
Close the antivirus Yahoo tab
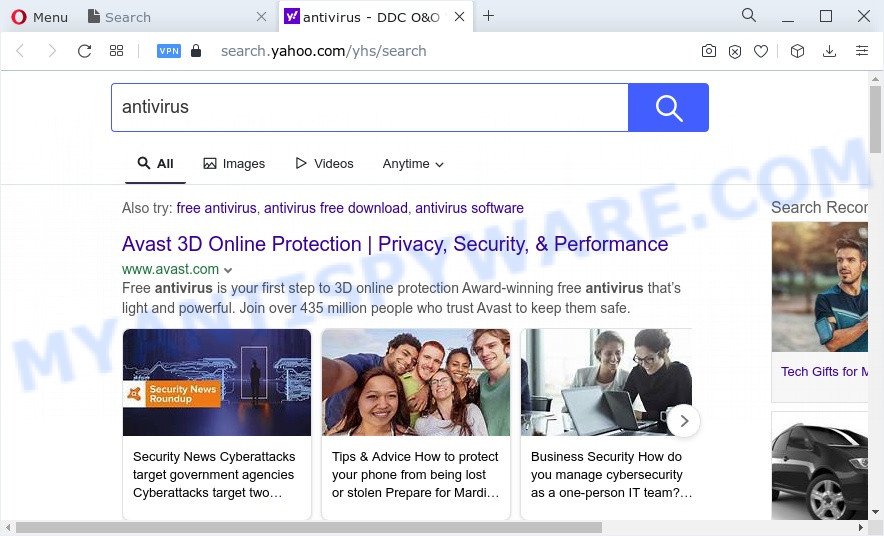coord(459,17)
